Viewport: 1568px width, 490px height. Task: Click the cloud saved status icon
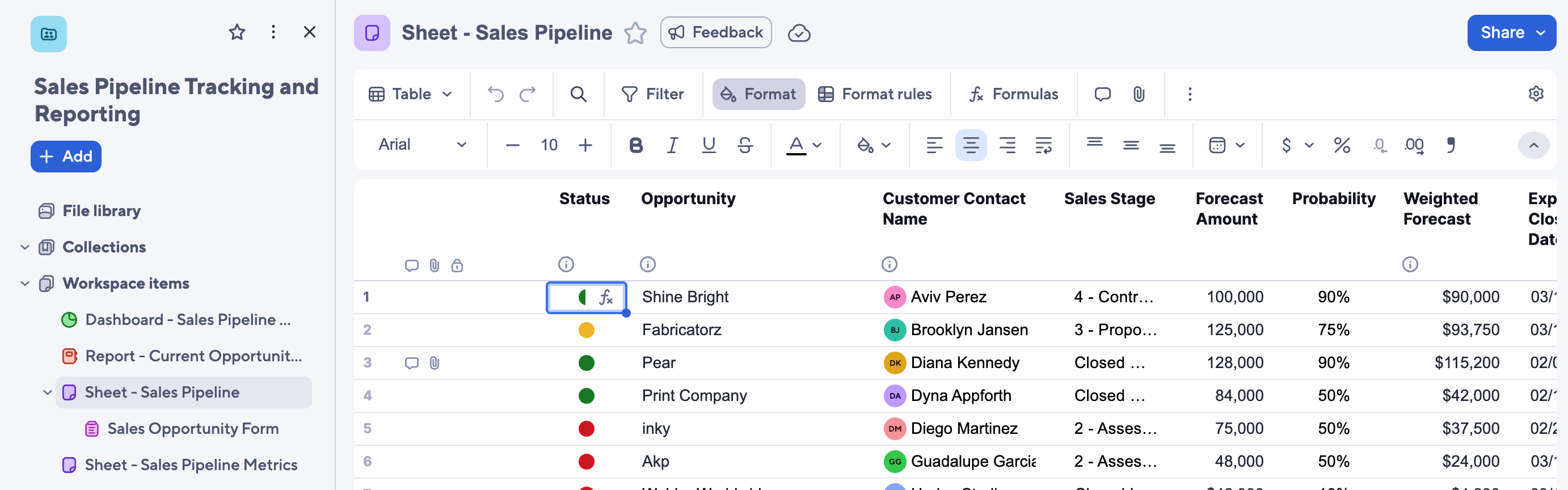pos(799,33)
